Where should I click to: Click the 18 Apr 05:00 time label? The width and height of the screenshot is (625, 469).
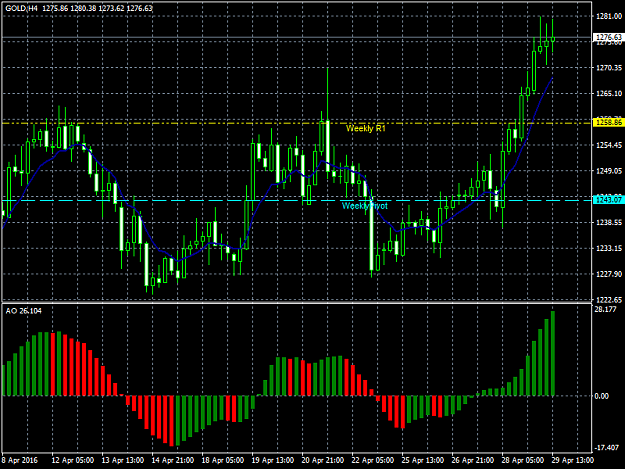click(x=223, y=460)
